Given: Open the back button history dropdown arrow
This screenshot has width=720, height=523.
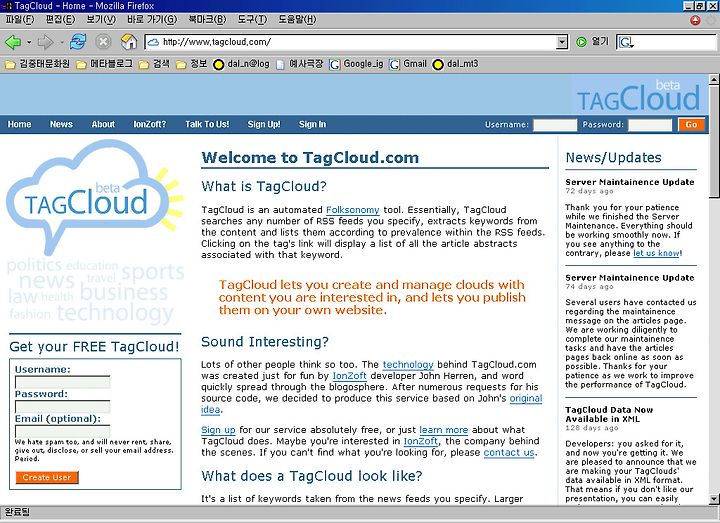Looking at the screenshot, I should (29, 42).
